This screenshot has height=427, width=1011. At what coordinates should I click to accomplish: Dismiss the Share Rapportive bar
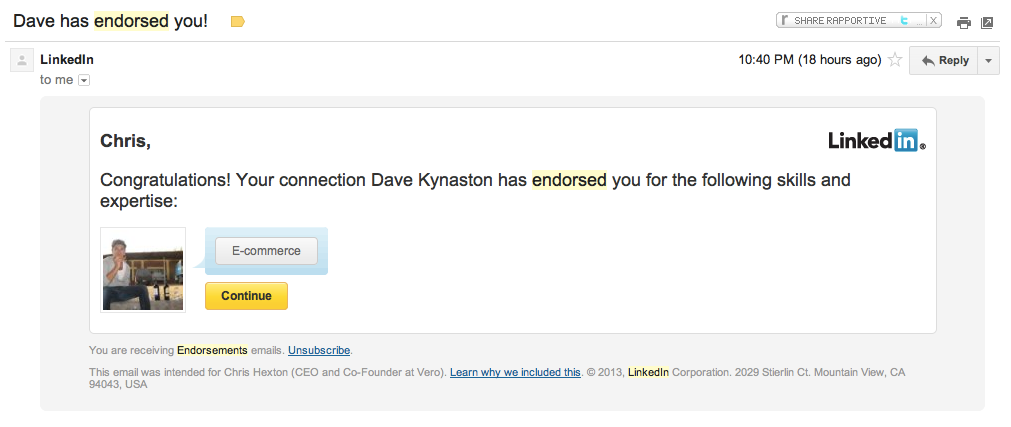pos(933,20)
